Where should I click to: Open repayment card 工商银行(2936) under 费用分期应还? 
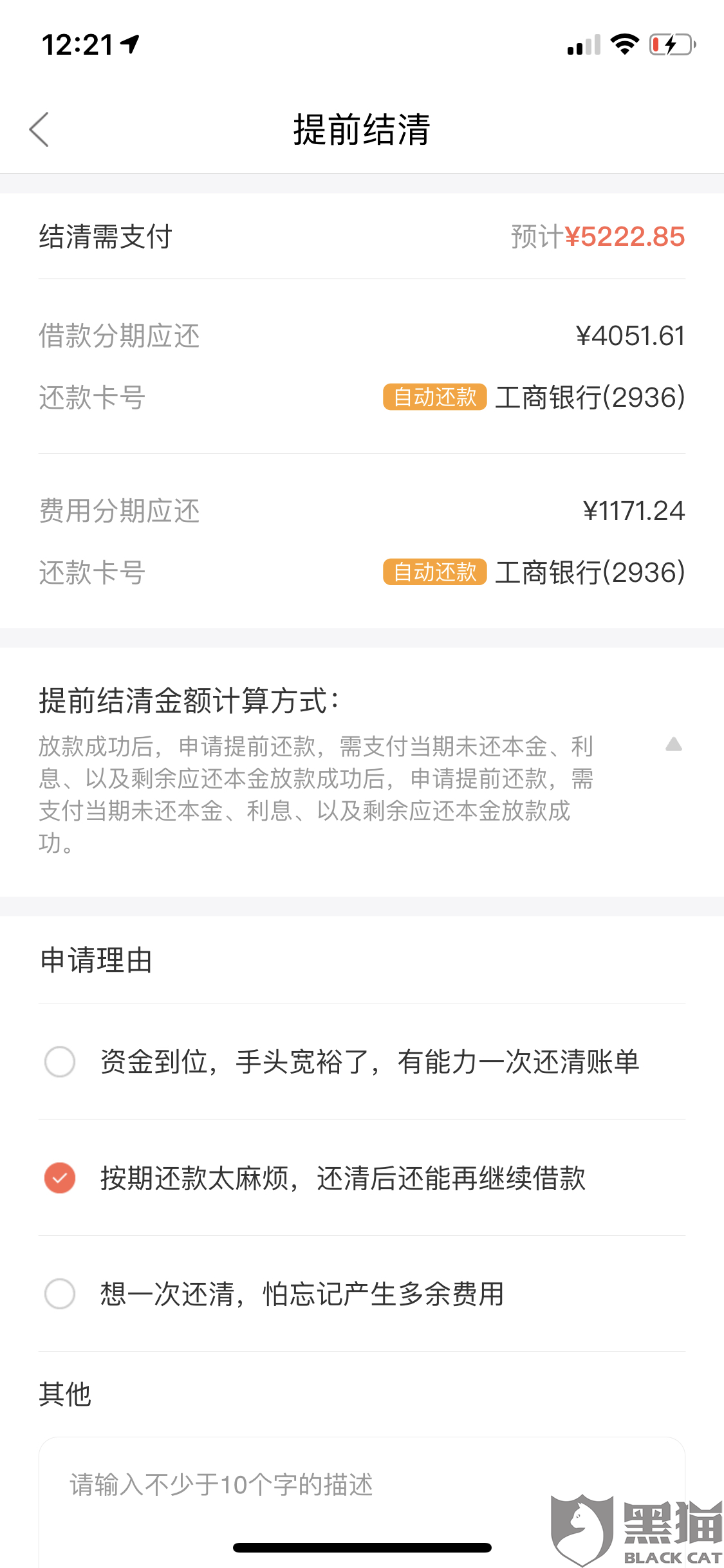click(x=590, y=572)
